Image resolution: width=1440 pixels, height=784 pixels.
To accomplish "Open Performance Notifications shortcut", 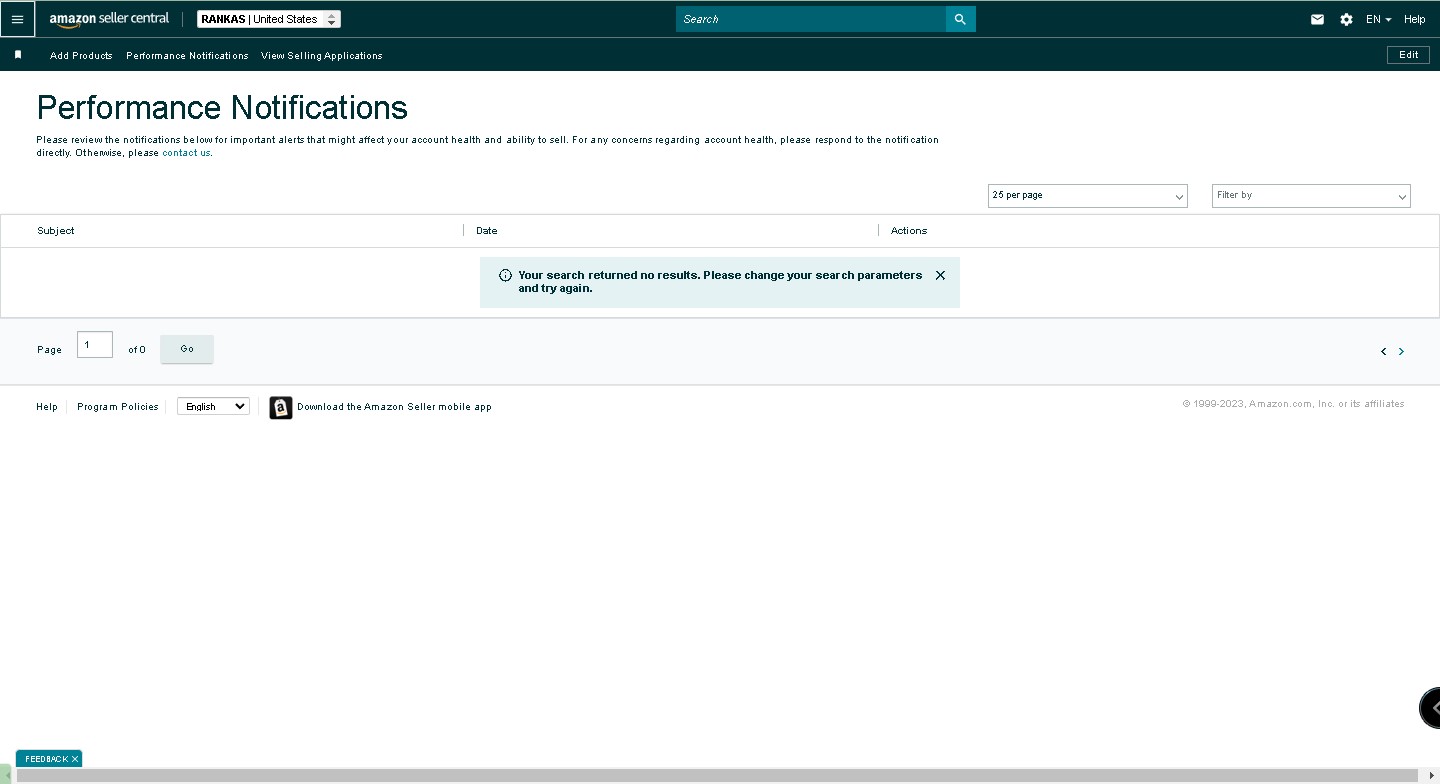I will click(x=187, y=56).
